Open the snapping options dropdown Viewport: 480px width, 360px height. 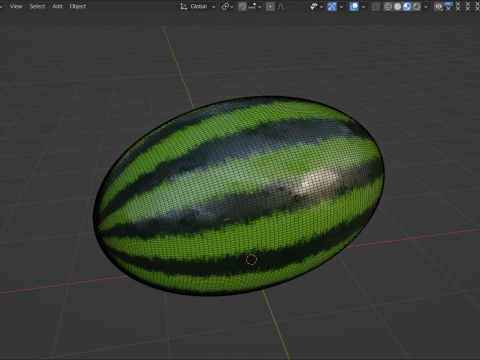[x=255, y=6]
